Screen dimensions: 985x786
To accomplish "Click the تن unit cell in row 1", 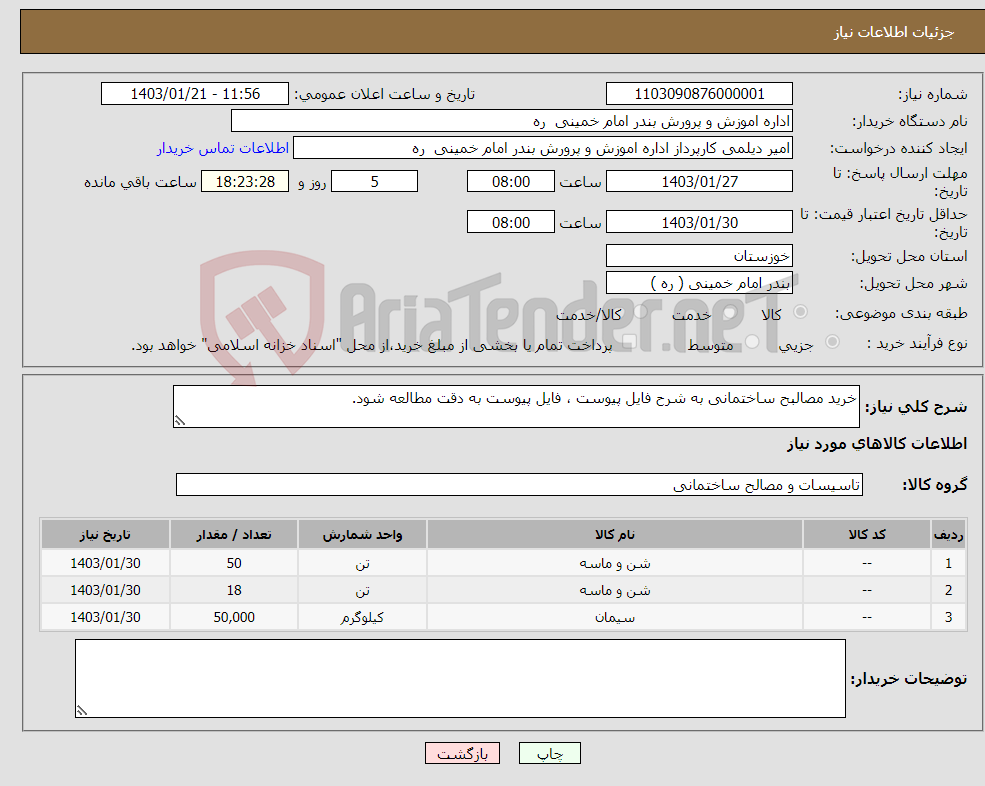I will pyautogui.click(x=362, y=564).
